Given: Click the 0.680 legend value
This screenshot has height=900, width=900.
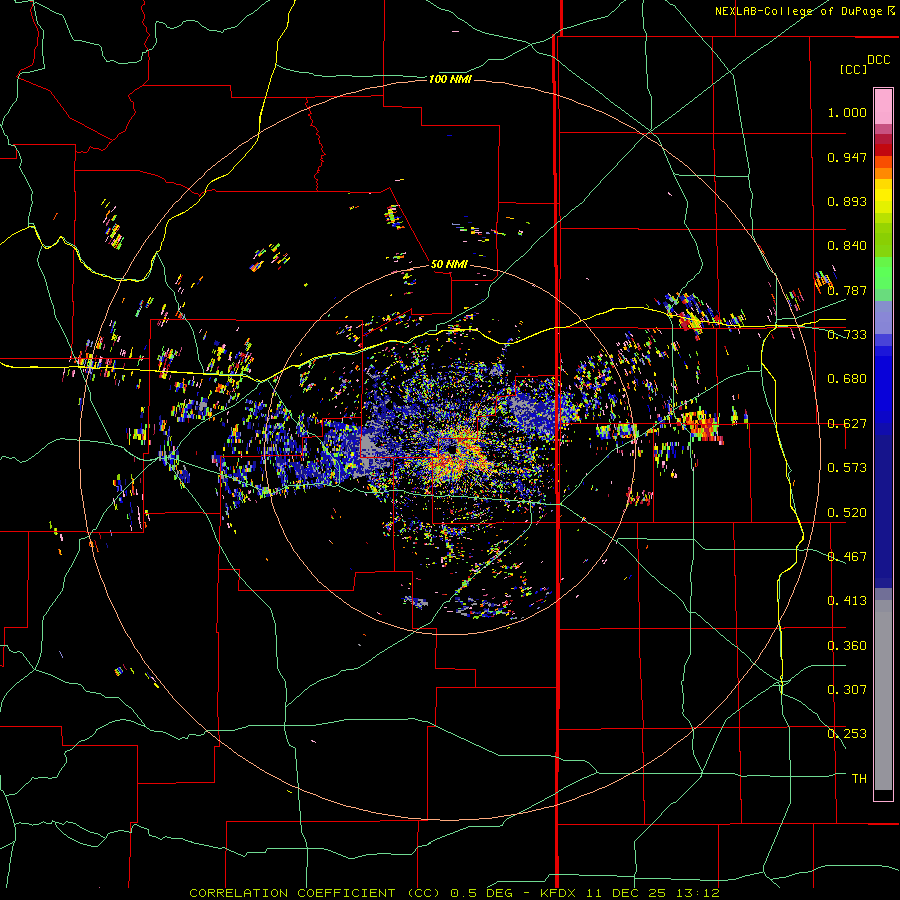Looking at the screenshot, I should tap(847, 379).
